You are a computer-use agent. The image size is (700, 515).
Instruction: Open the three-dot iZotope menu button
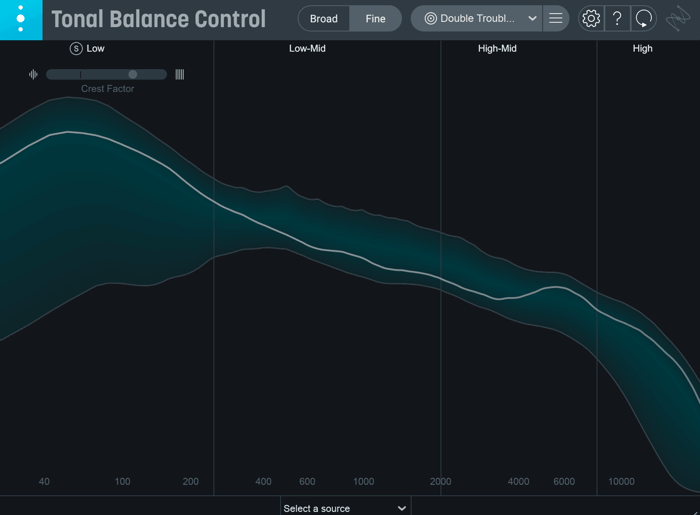(x=21, y=20)
